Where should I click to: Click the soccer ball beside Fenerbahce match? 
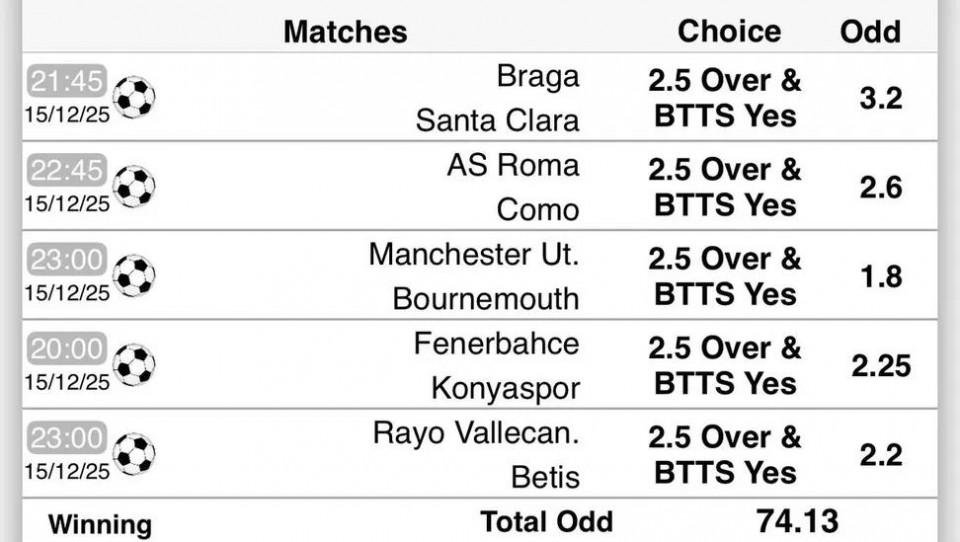134,365
